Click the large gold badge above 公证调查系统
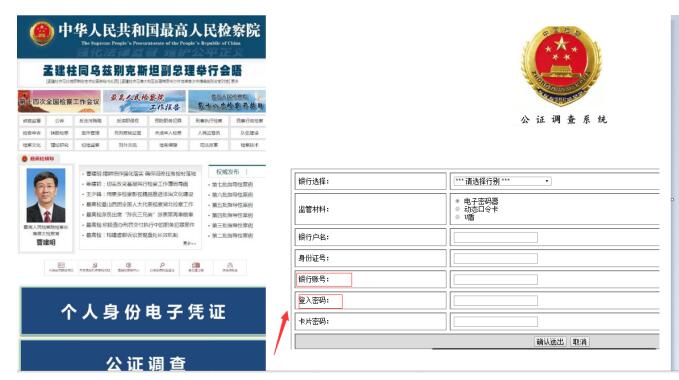This screenshot has width=679, height=380. [x=561, y=65]
